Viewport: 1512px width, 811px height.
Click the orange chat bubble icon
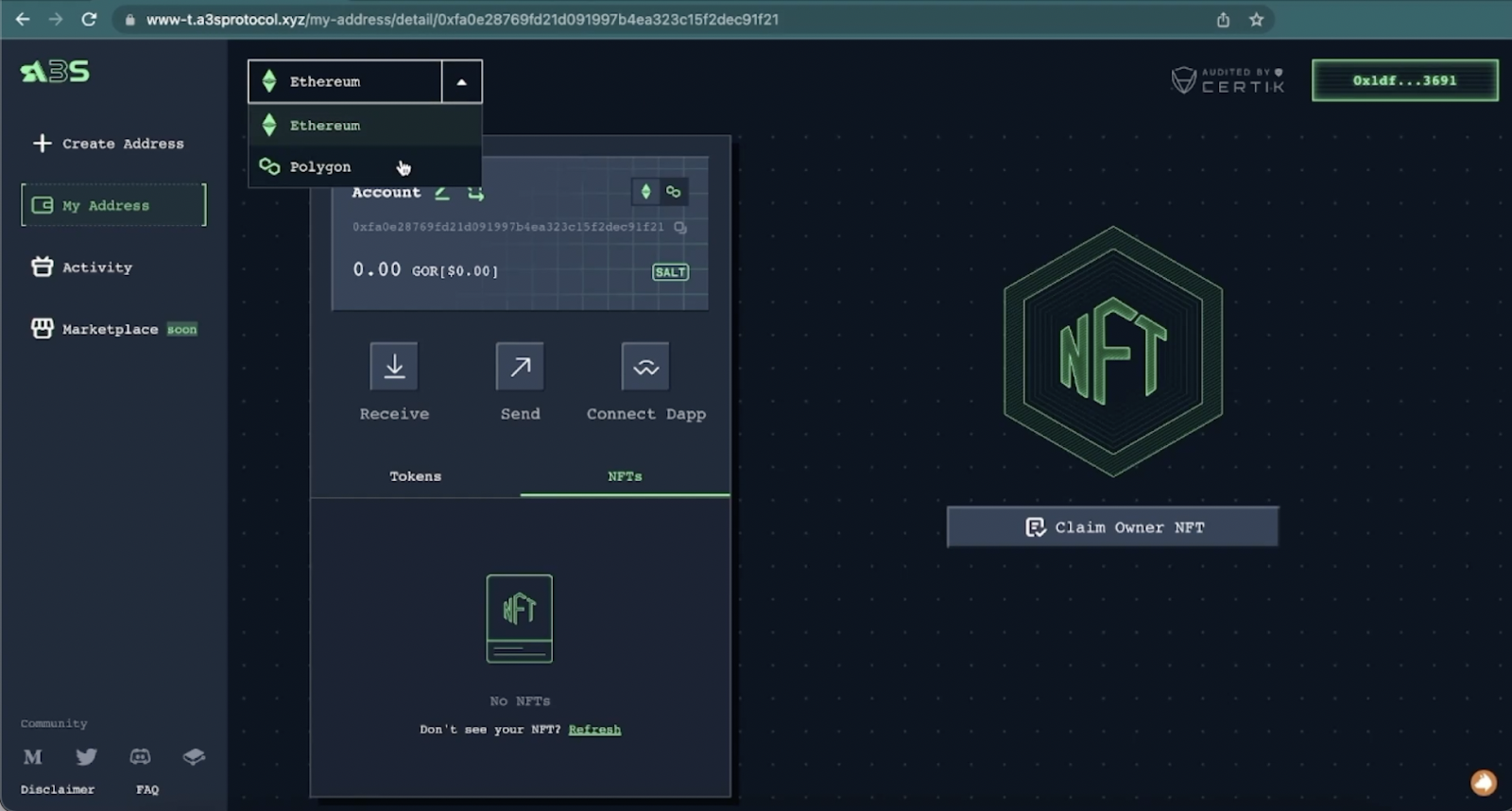pyautogui.click(x=1484, y=783)
